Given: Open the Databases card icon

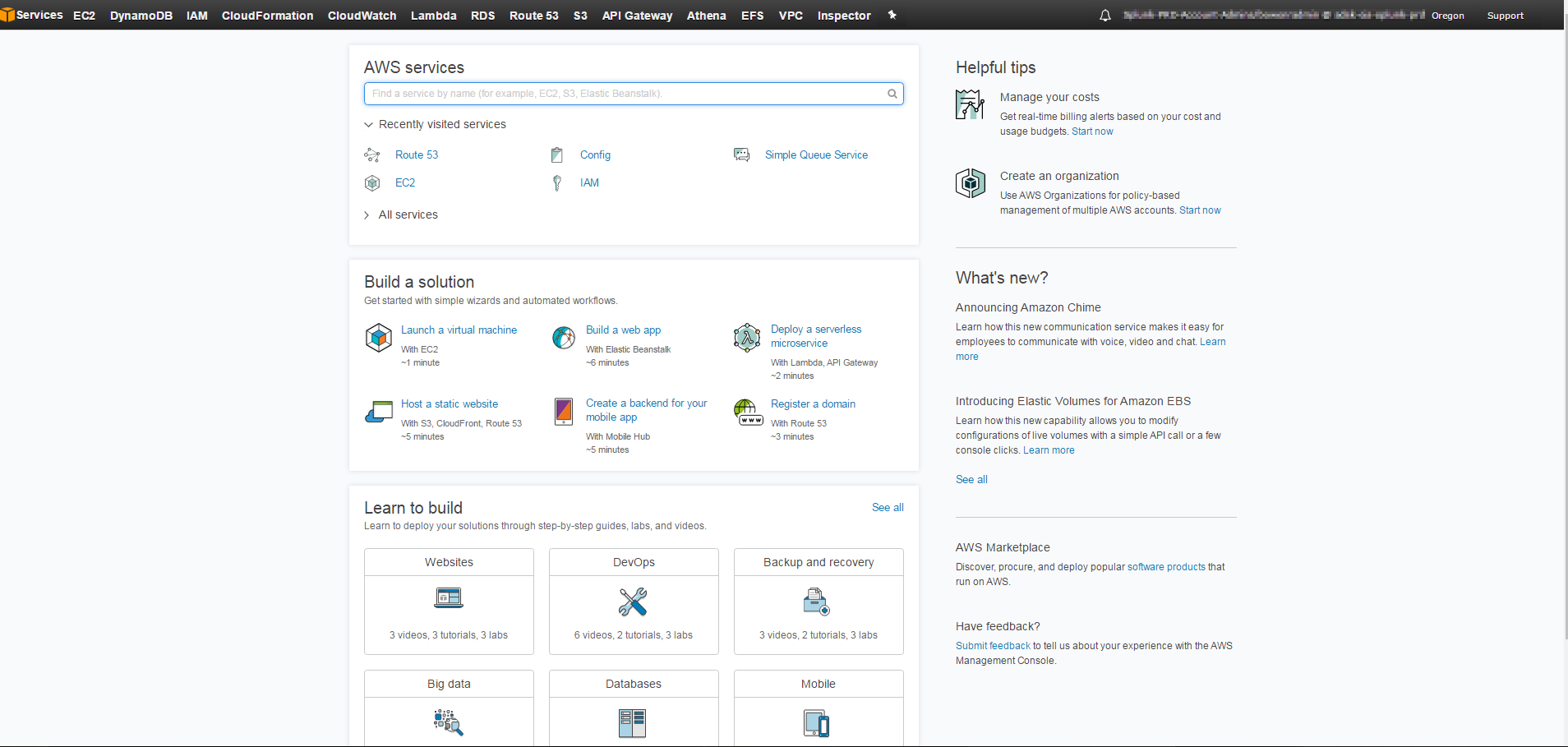Looking at the screenshot, I should pos(632,724).
